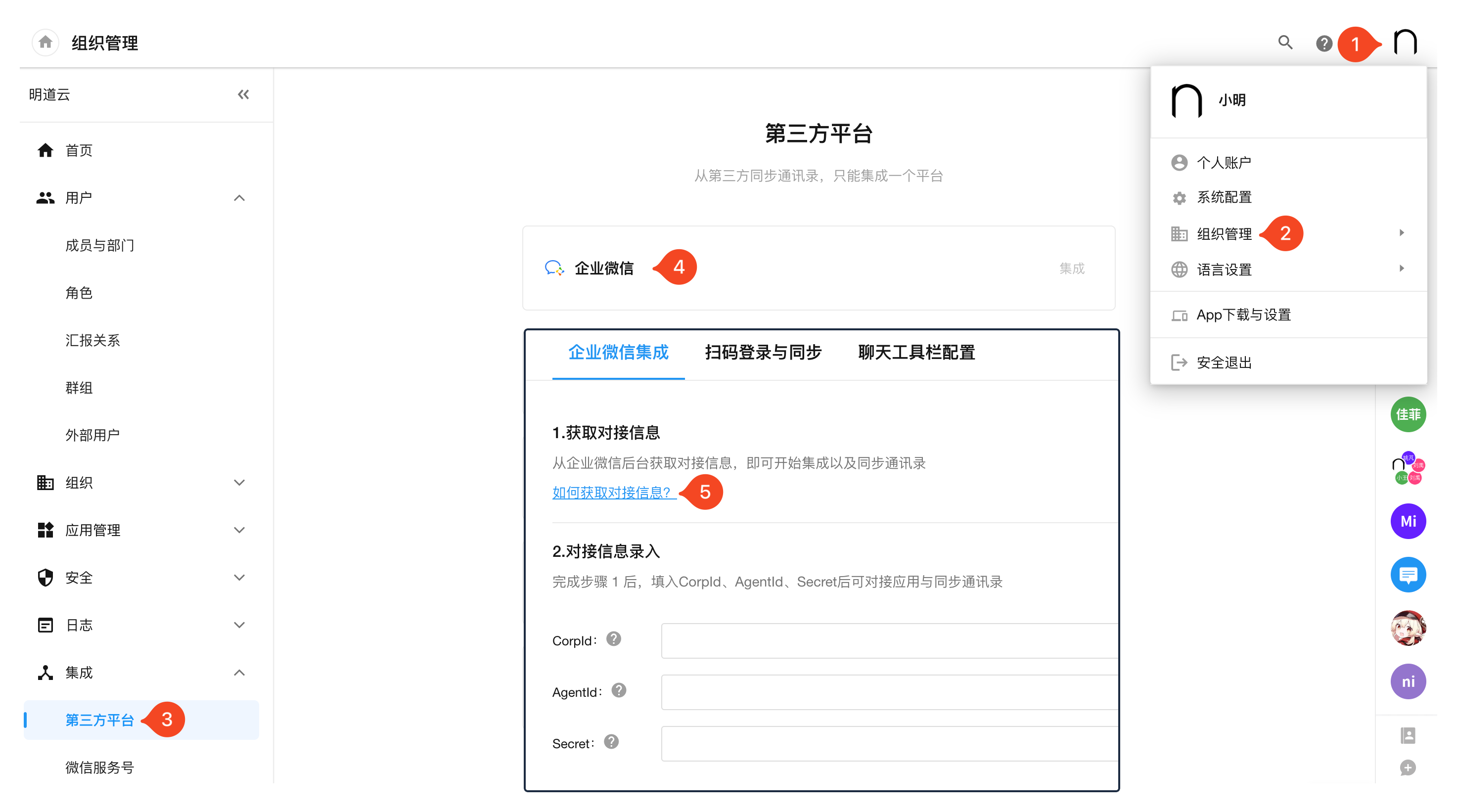
Task: Open 角色 in sidebar
Action: (x=79, y=292)
